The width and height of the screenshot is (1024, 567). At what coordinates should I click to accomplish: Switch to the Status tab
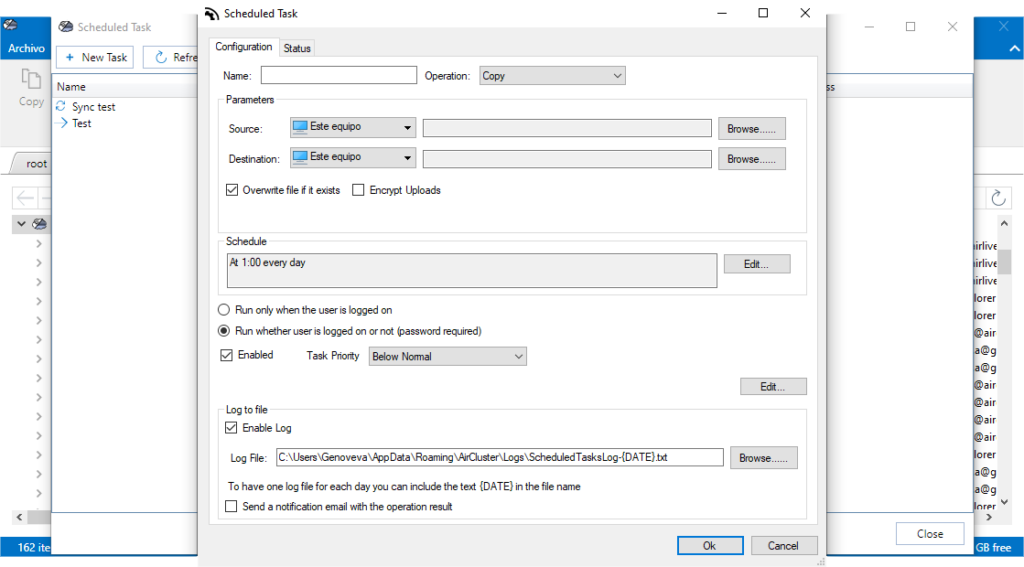pos(296,48)
